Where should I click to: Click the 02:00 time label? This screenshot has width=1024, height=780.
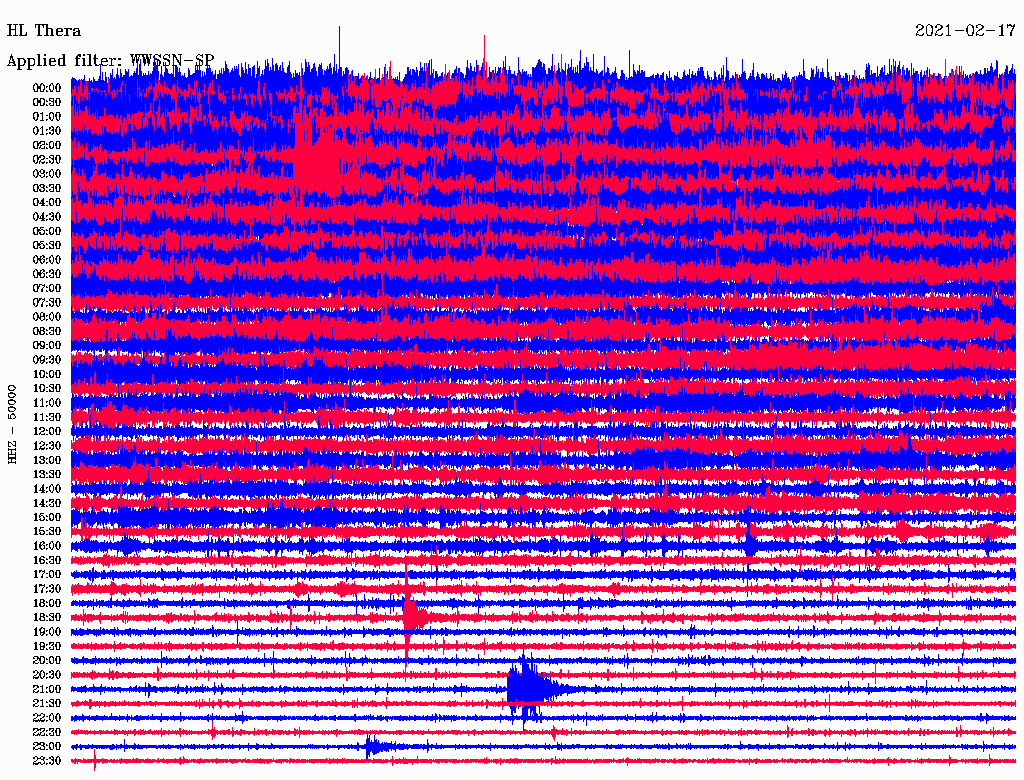click(47, 145)
